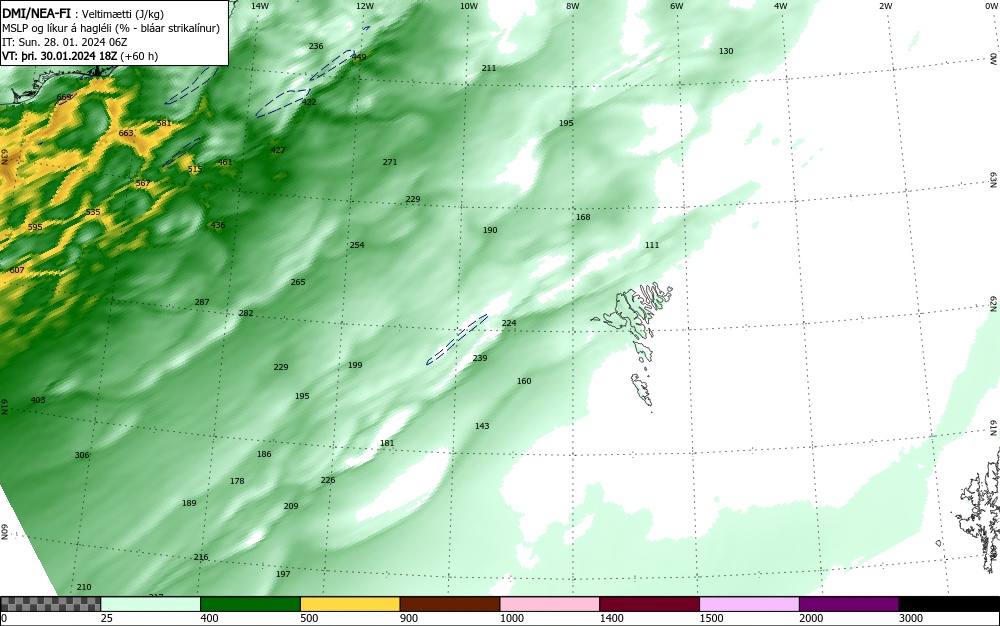Pick the dark red 1400–1500 legend swatch
The width and height of the screenshot is (1000, 626).
(649, 604)
